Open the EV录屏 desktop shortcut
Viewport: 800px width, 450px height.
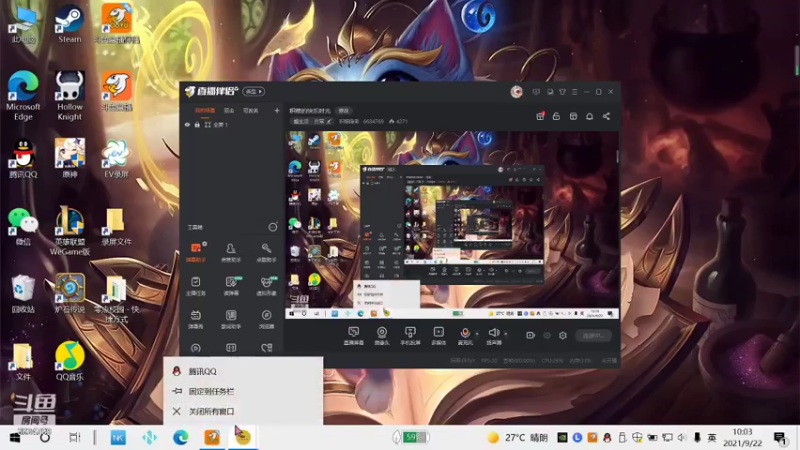pyautogui.click(x=116, y=159)
